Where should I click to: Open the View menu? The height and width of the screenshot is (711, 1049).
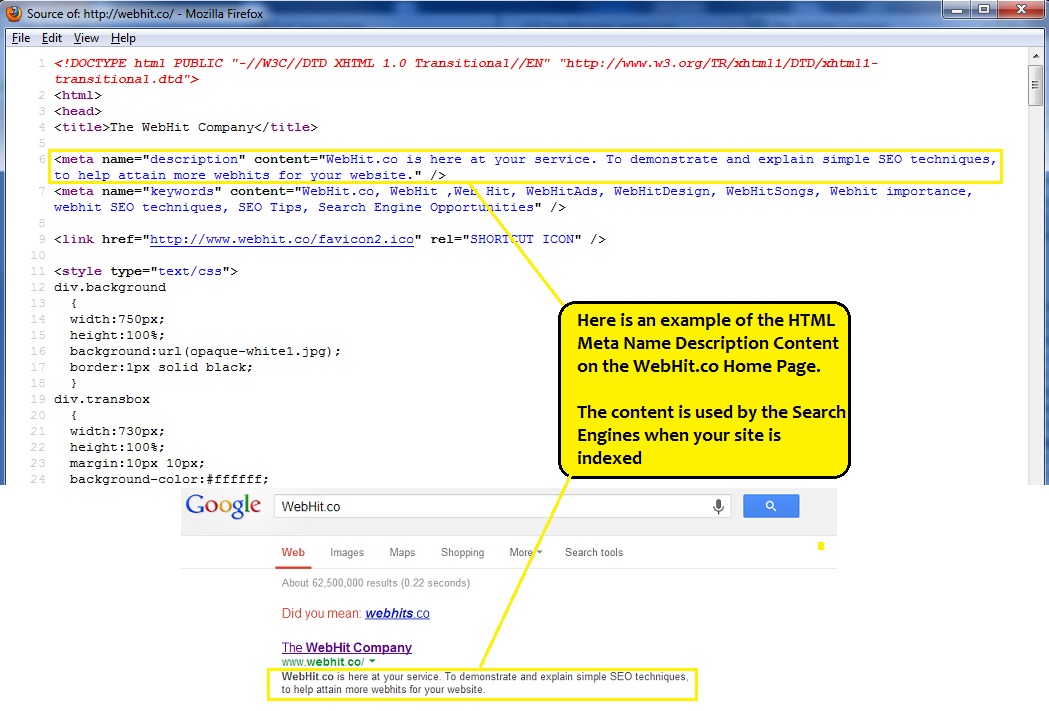(x=86, y=38)
